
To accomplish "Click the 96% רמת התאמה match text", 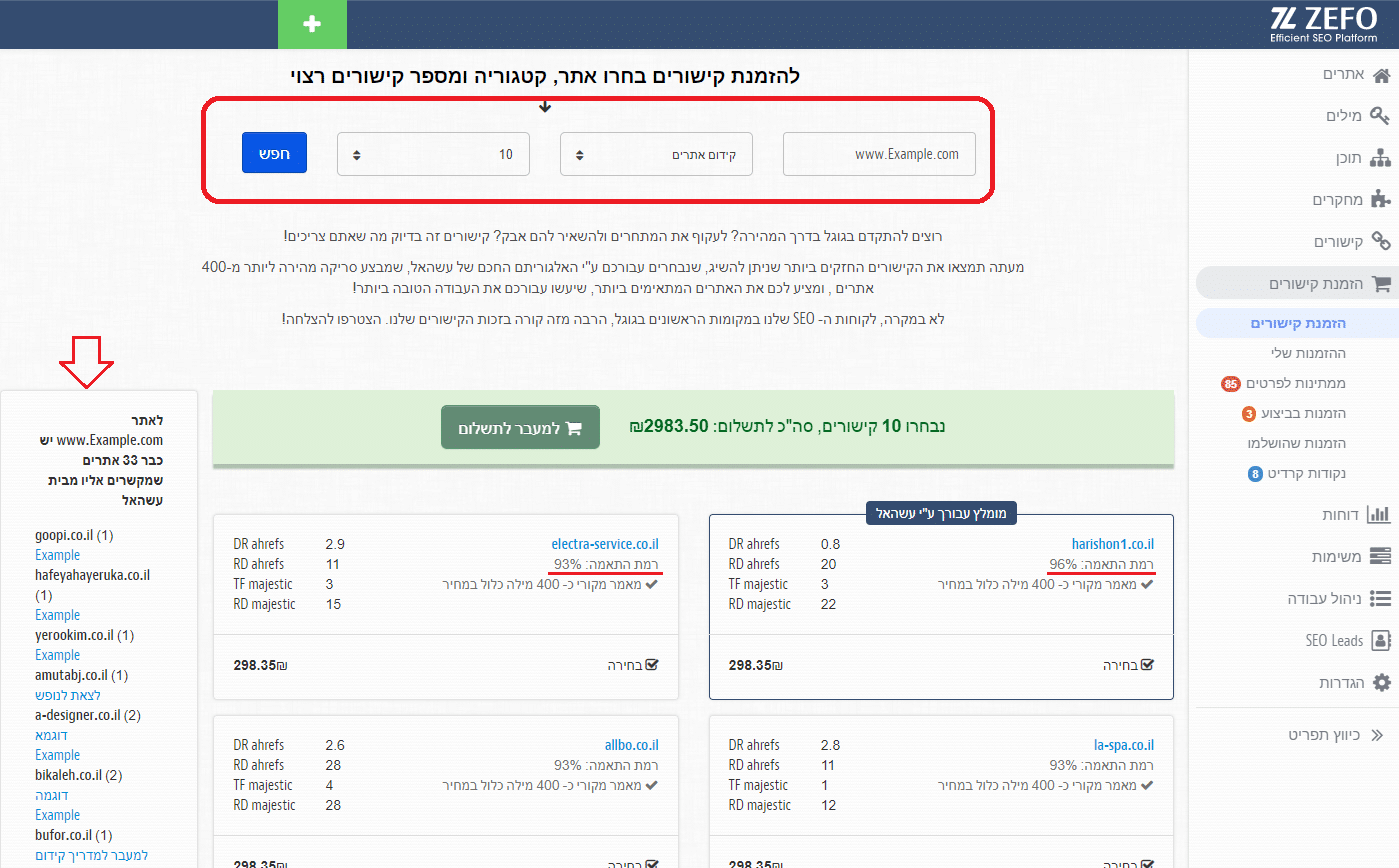I will click(1102, 564).
